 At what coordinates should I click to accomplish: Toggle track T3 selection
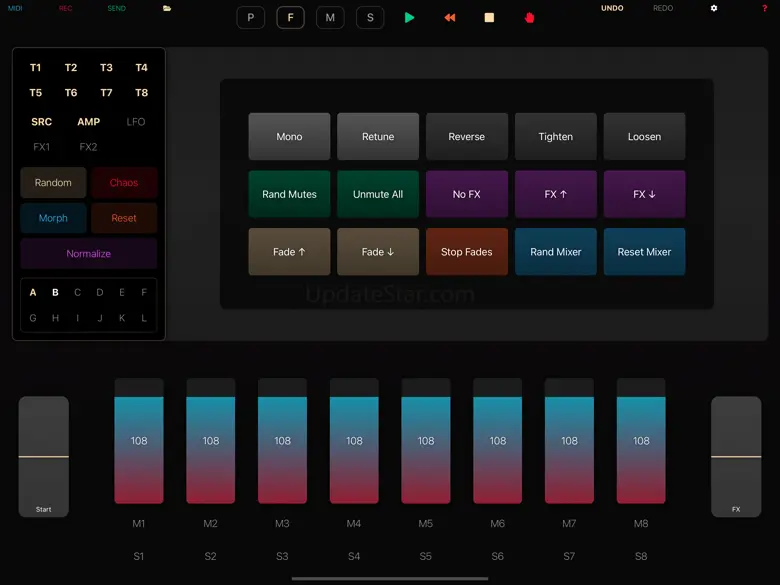point(106,68)
